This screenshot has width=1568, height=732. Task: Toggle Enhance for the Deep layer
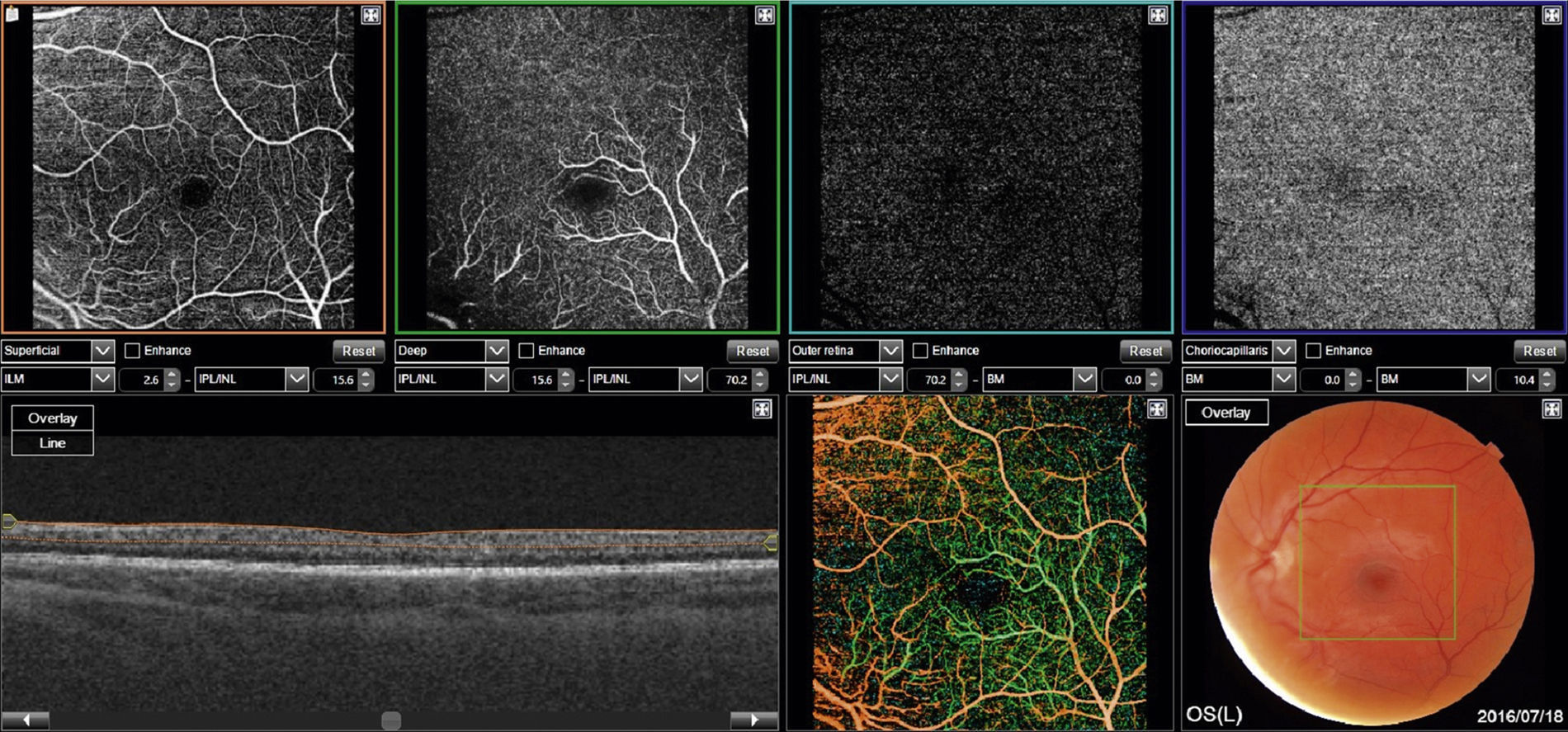[526, 351]
